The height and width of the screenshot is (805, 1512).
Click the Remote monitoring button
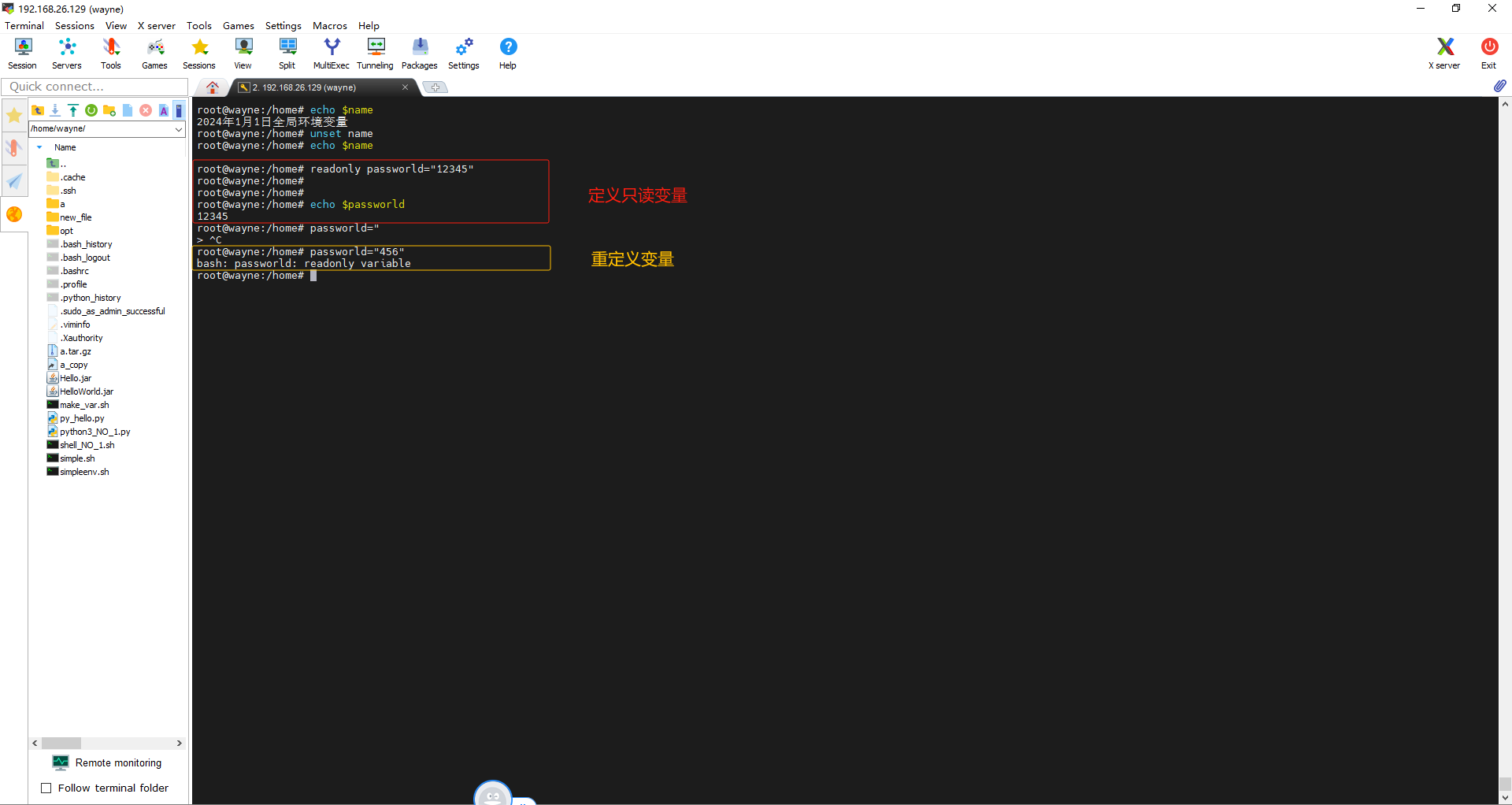(x=107, y=762)
